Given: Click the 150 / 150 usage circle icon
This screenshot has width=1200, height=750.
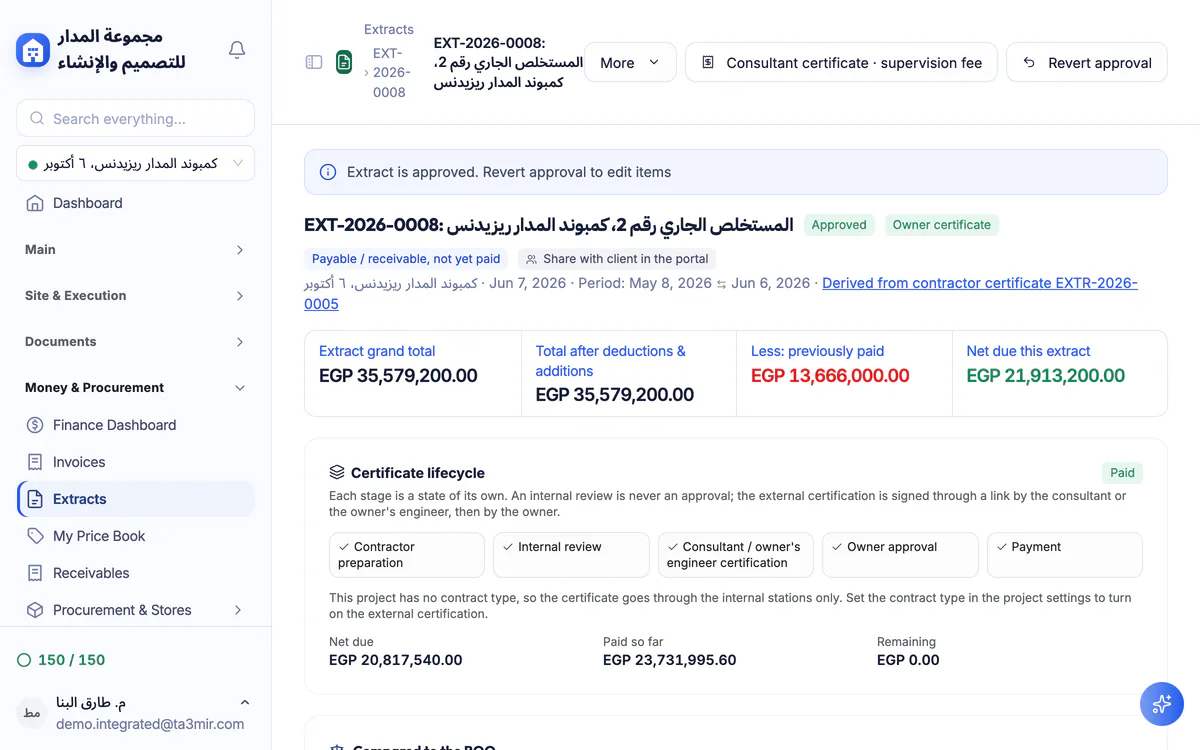Looking at the screenshot, I should tap(25, 660).
